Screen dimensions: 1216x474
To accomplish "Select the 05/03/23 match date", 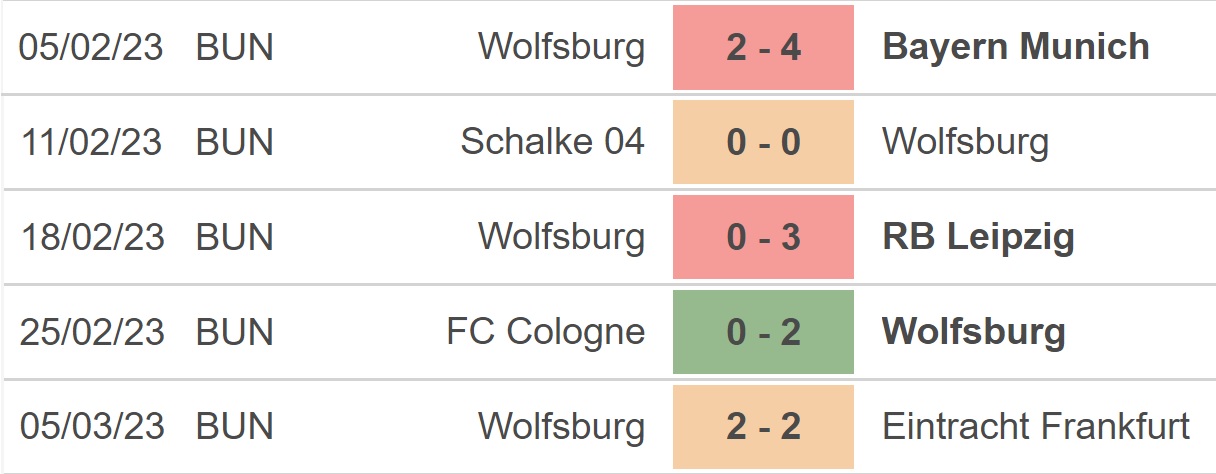I will 91,427.
